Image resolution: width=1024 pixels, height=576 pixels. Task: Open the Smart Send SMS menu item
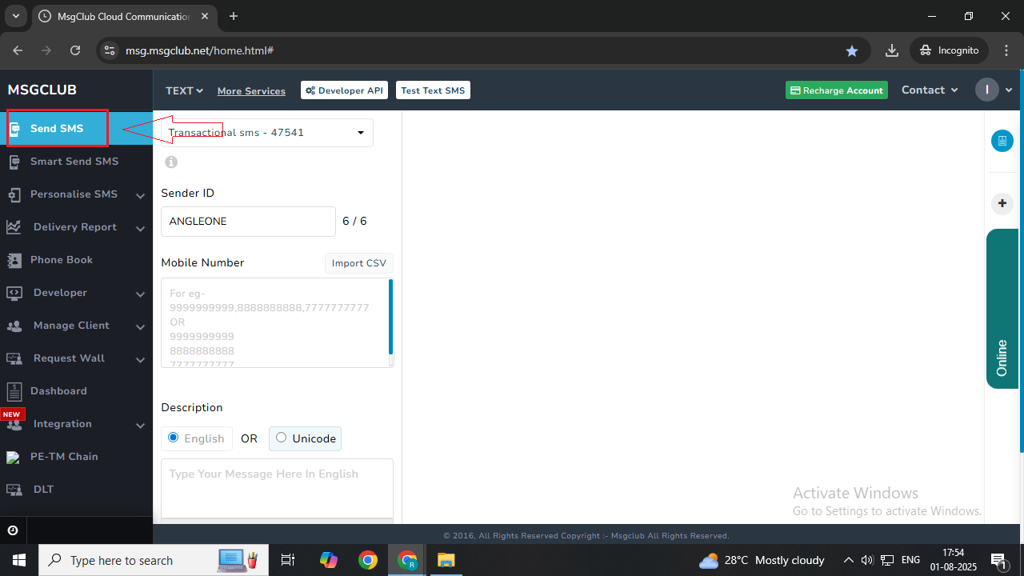coord(76,161)
